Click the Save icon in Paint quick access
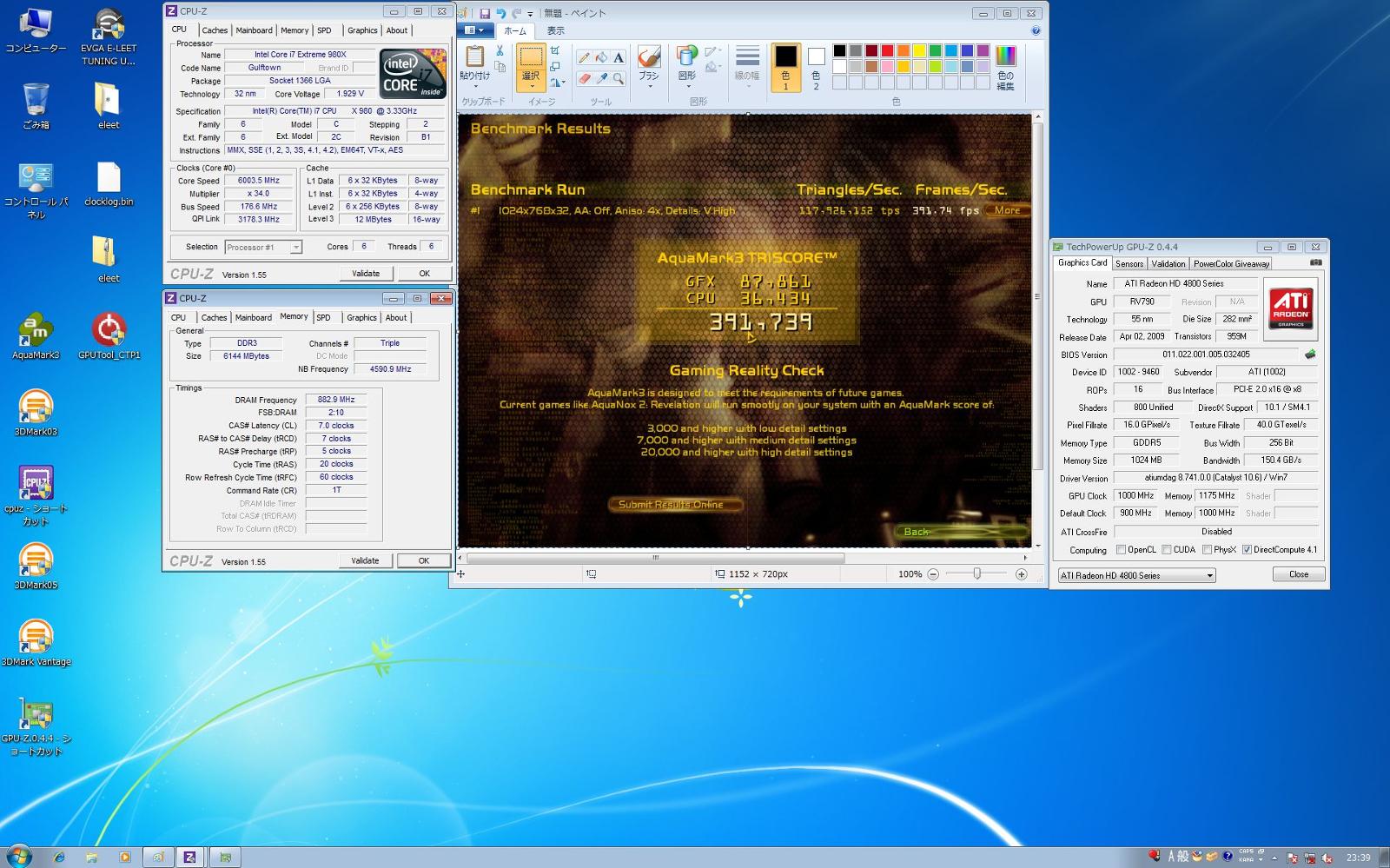 pyautogui.click(x=485, y=13)
